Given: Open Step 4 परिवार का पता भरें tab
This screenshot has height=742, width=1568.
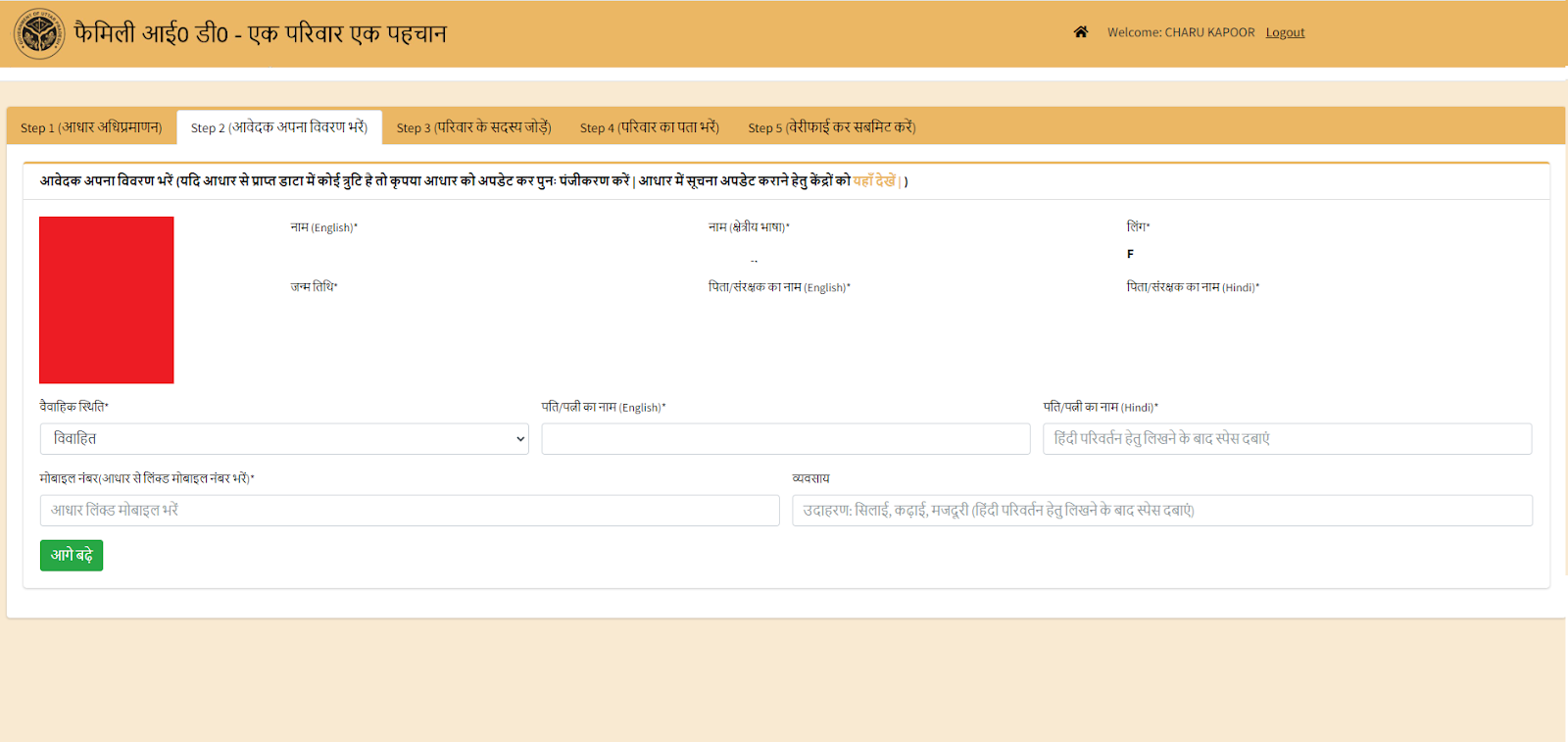Looking at the screenshot, I should (x=649, y=127).
